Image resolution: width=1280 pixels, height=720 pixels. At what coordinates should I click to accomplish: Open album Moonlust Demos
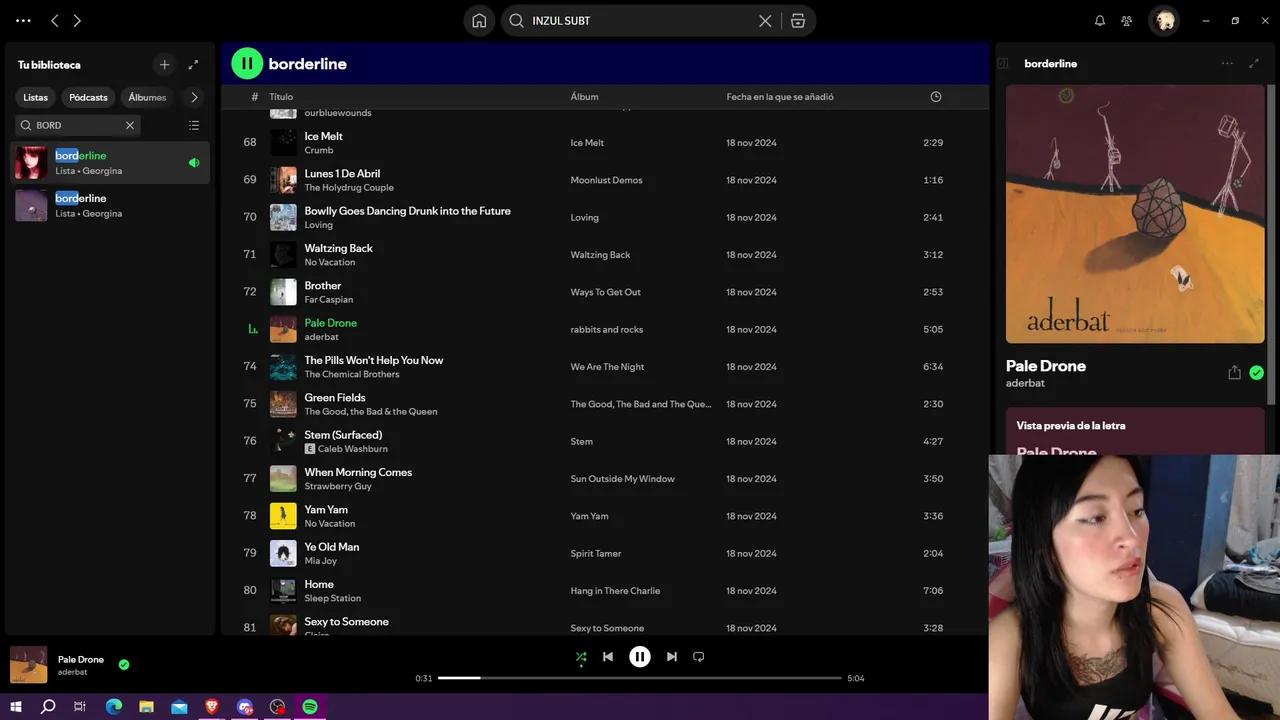click(x=606, y=180)
